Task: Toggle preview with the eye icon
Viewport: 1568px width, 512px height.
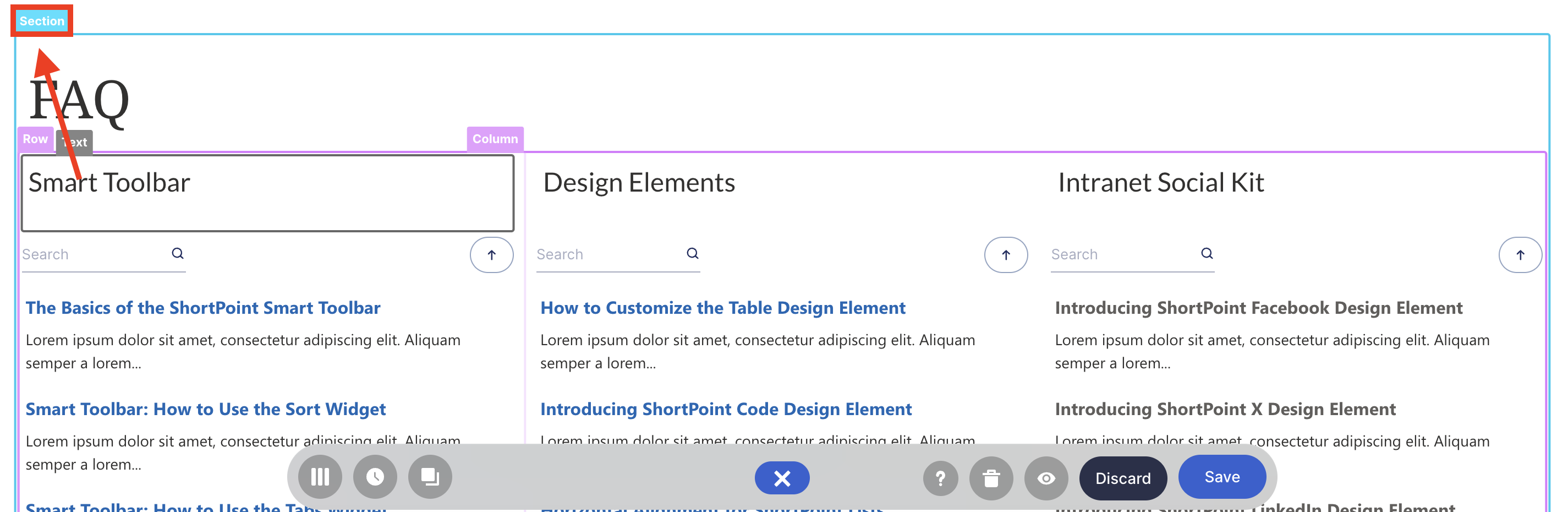Action: click(1046, 478)
